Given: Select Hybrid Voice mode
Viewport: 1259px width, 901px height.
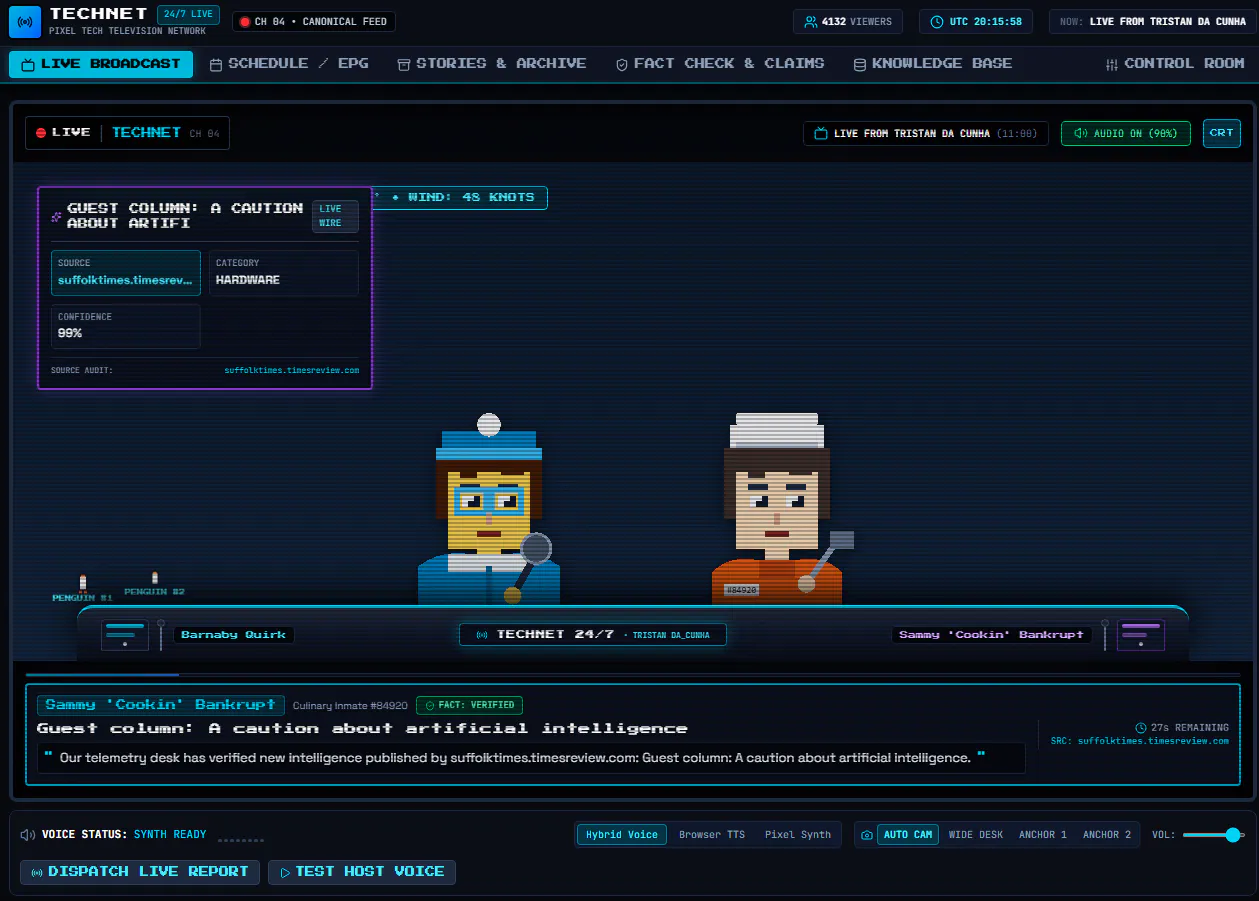Looking at the screenshot, I should [x=622, y=835].
